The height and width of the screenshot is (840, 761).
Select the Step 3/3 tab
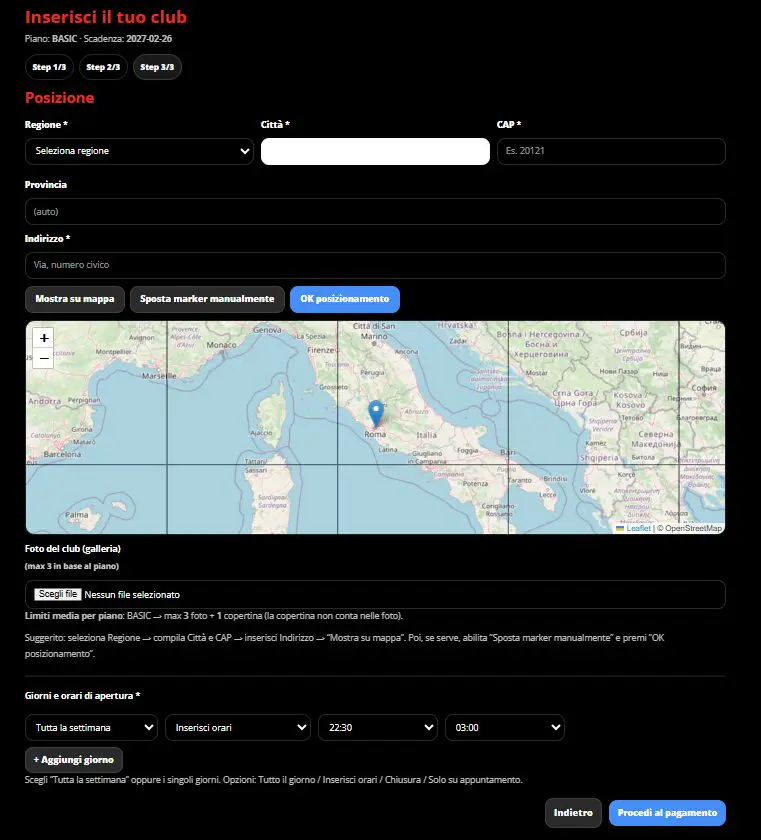pyautogui.click(x=157, y=67)
